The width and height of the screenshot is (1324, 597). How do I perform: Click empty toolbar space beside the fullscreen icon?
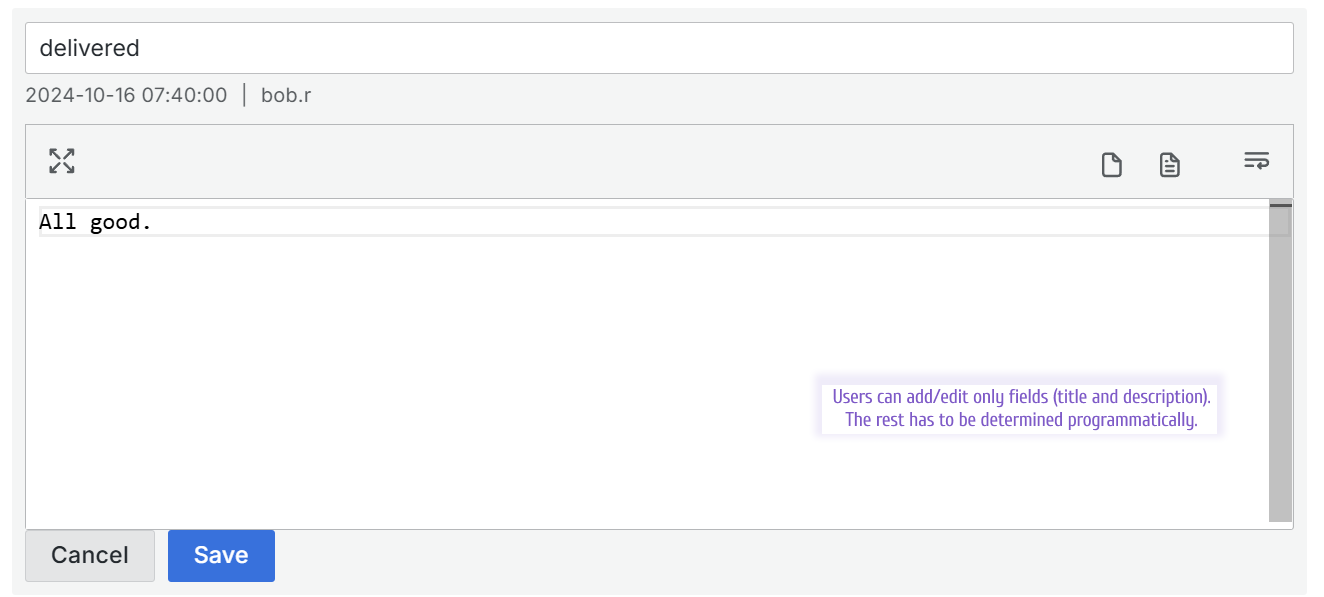click(x=500, y=161)
